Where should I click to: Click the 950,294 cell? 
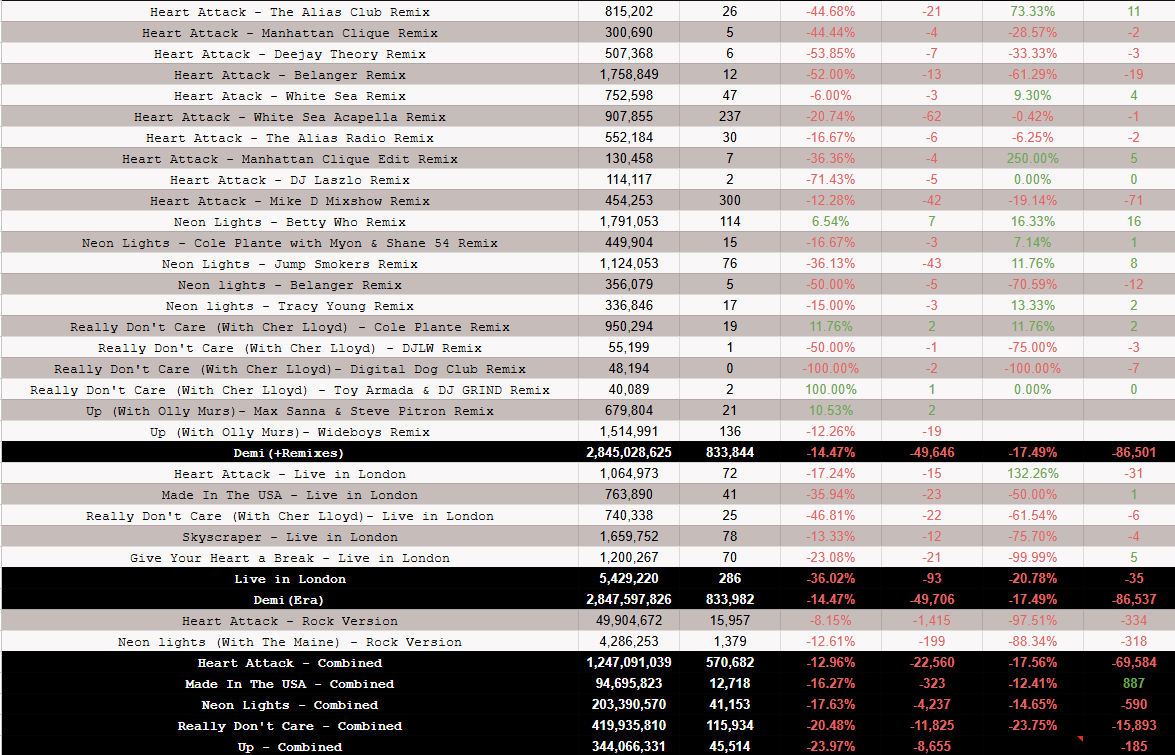[x=629, y=327]
